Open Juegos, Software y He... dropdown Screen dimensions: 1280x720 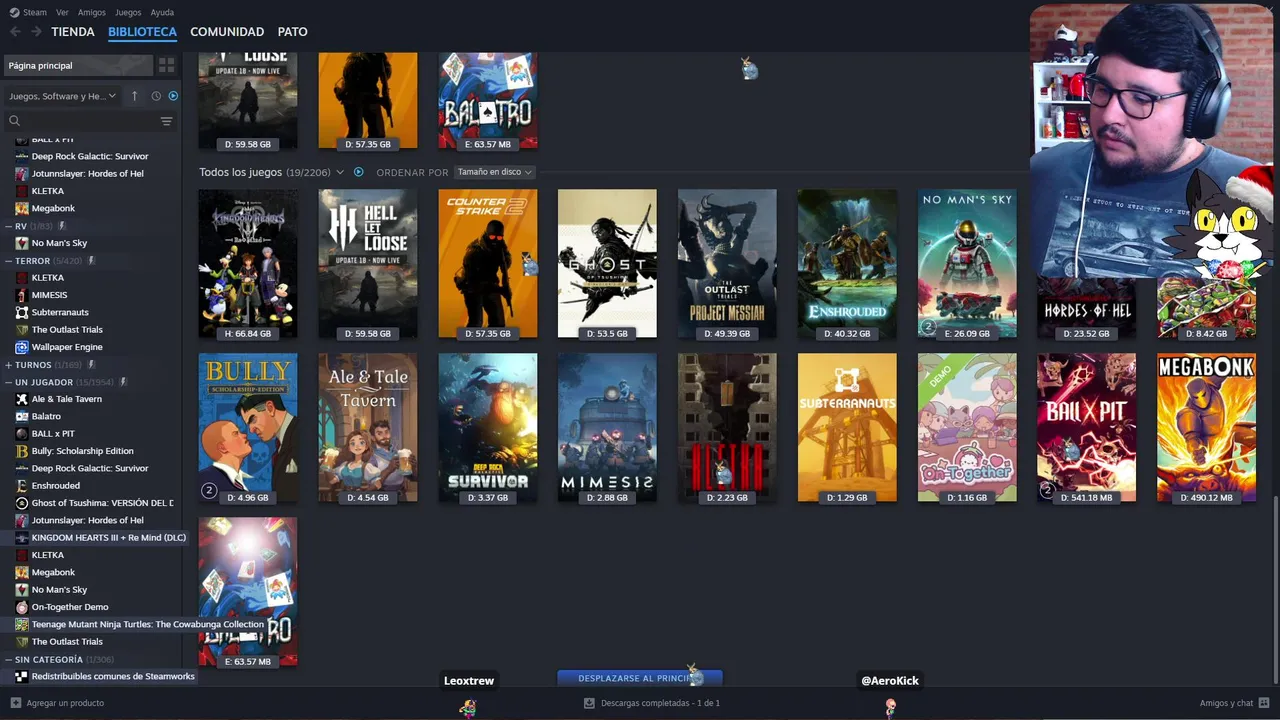coord(62,96)
